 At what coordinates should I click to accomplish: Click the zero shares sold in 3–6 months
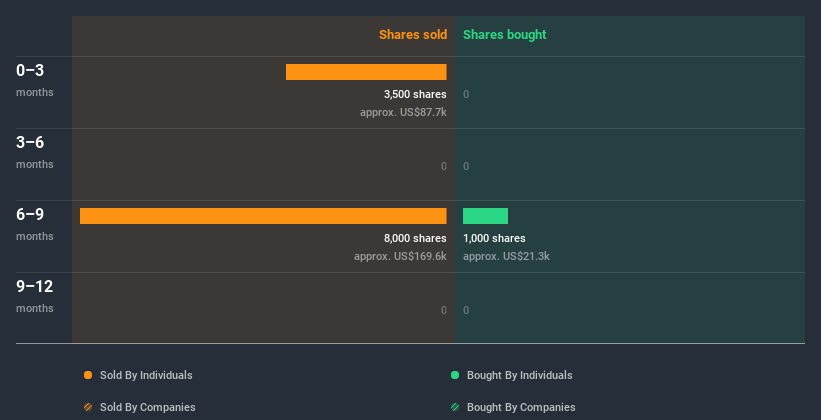coord(444,167)
